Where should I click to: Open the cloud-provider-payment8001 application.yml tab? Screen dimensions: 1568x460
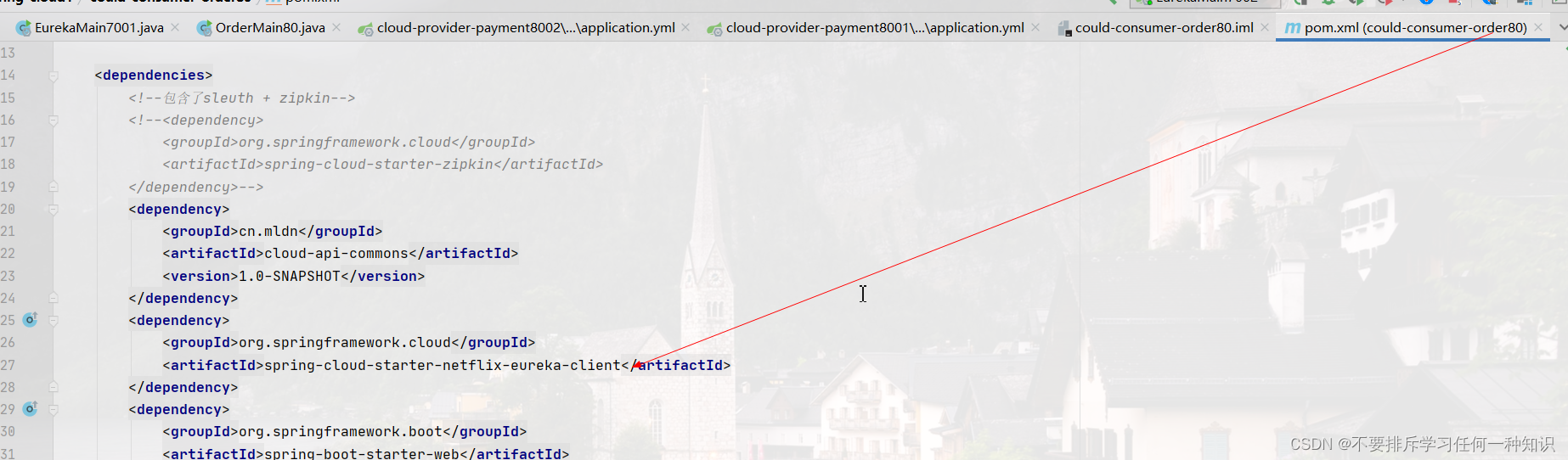point(874,28)
